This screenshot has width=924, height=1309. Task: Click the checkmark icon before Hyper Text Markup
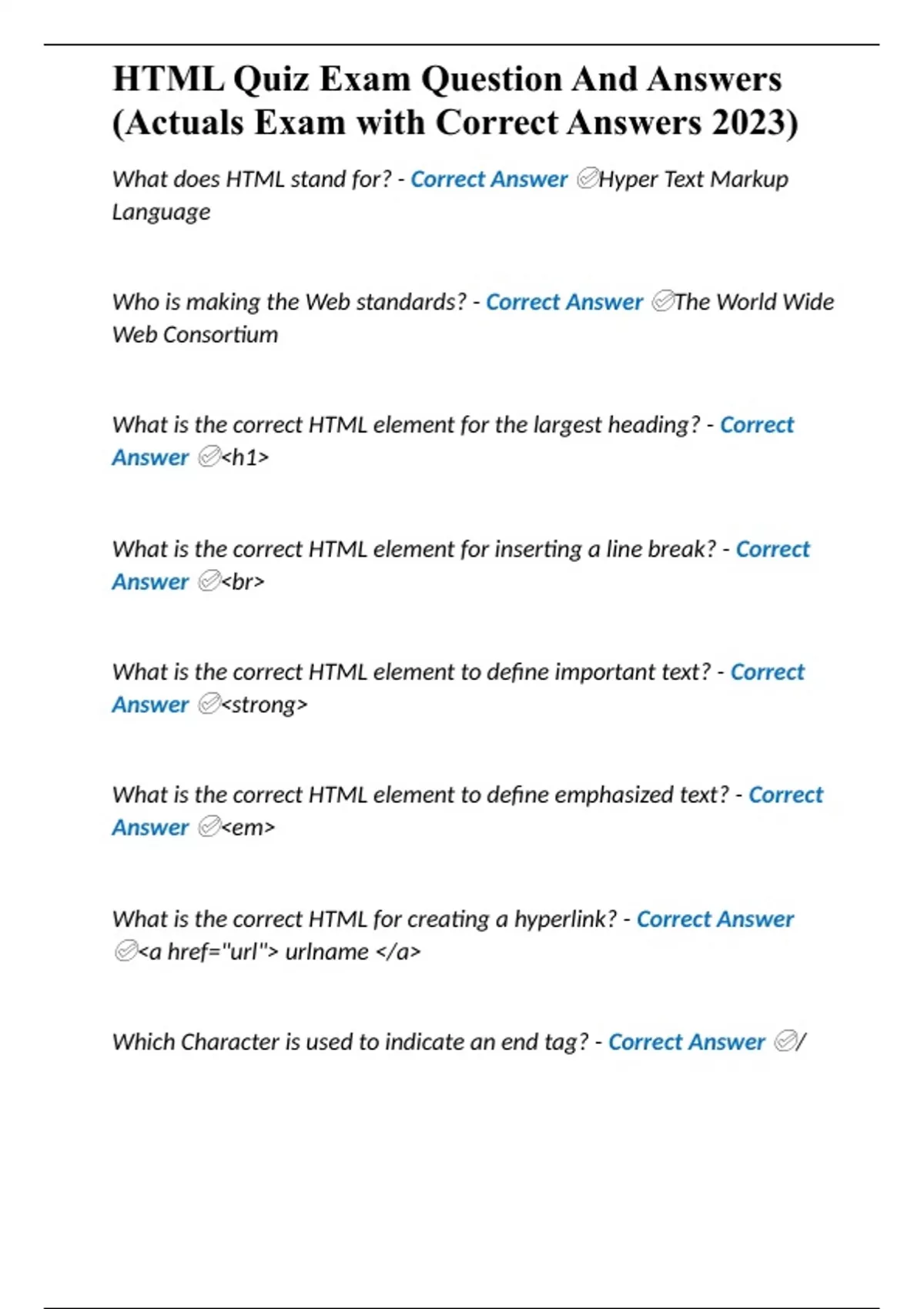pos(587,179)
